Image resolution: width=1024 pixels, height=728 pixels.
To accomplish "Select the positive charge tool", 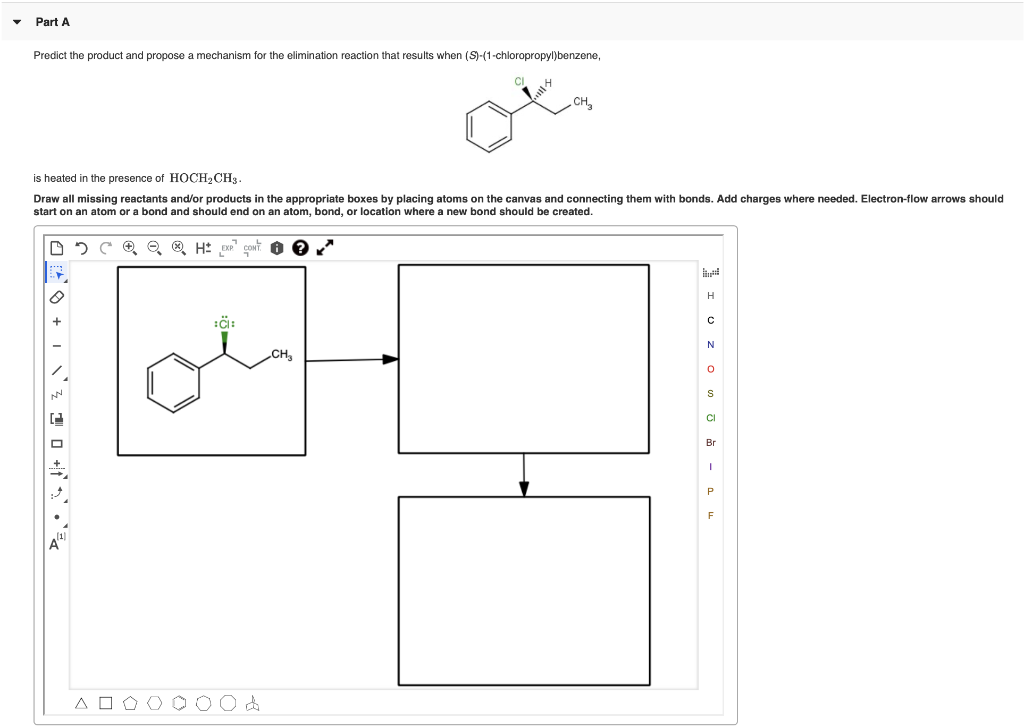I will tap(55, 322).
